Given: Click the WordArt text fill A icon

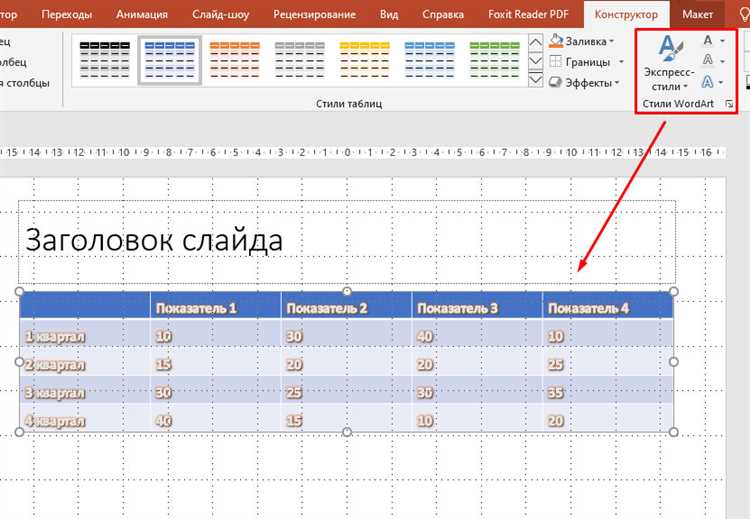Looking at the screenshot, I should point(708,41).
